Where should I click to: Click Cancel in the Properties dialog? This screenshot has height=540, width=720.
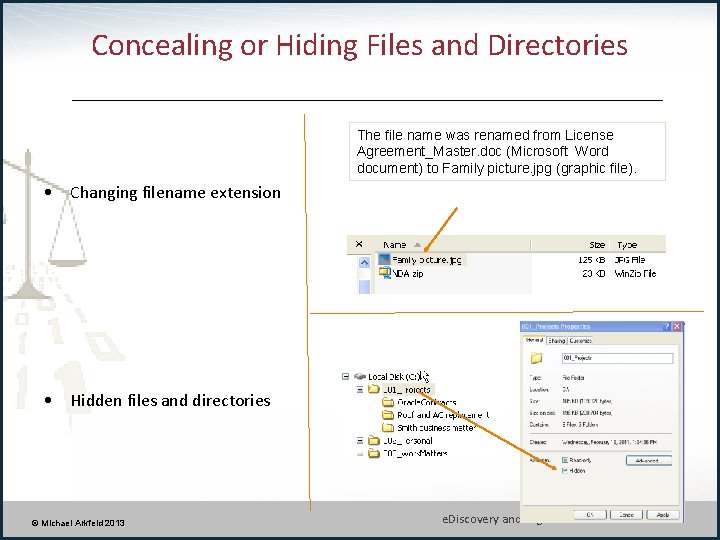[x=626, y=515]
